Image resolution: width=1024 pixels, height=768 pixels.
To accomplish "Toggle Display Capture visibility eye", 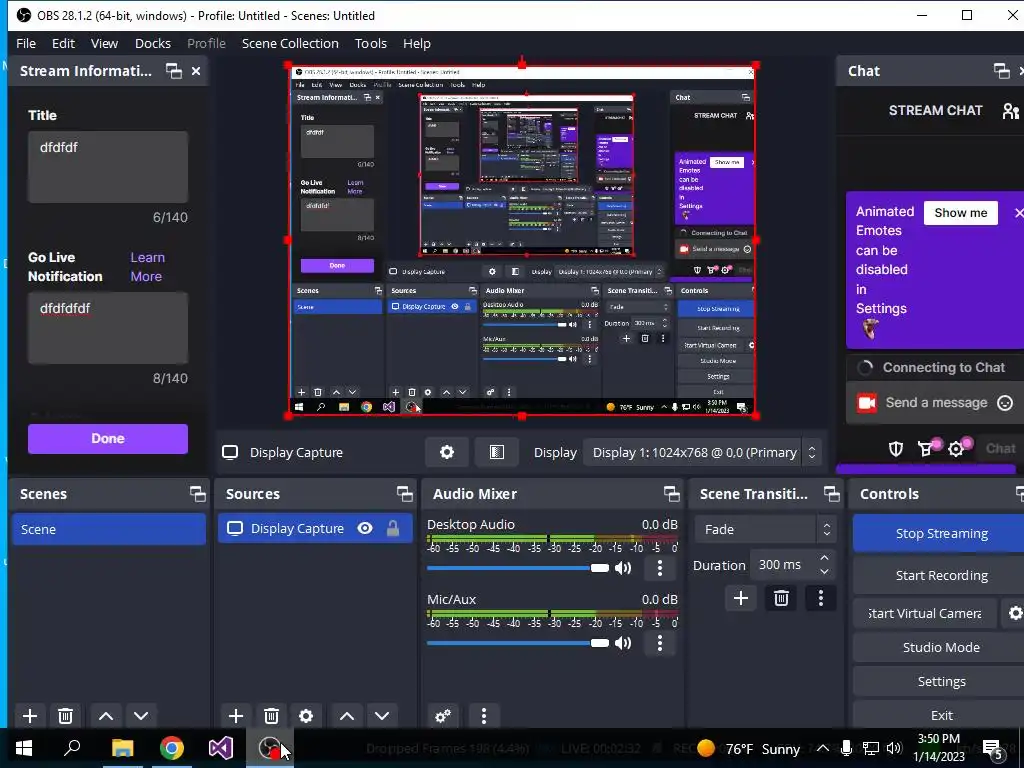I will [365, 528].
